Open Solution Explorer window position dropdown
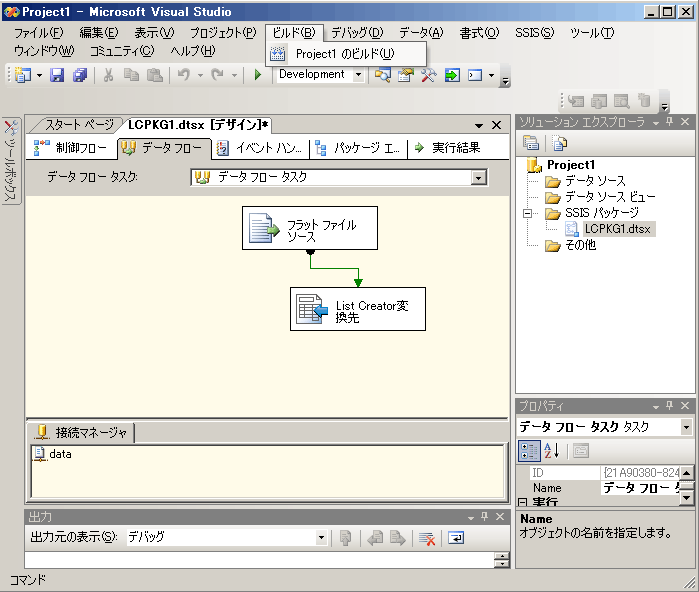This screenshot has height=592, width=699. coord(656,122)
